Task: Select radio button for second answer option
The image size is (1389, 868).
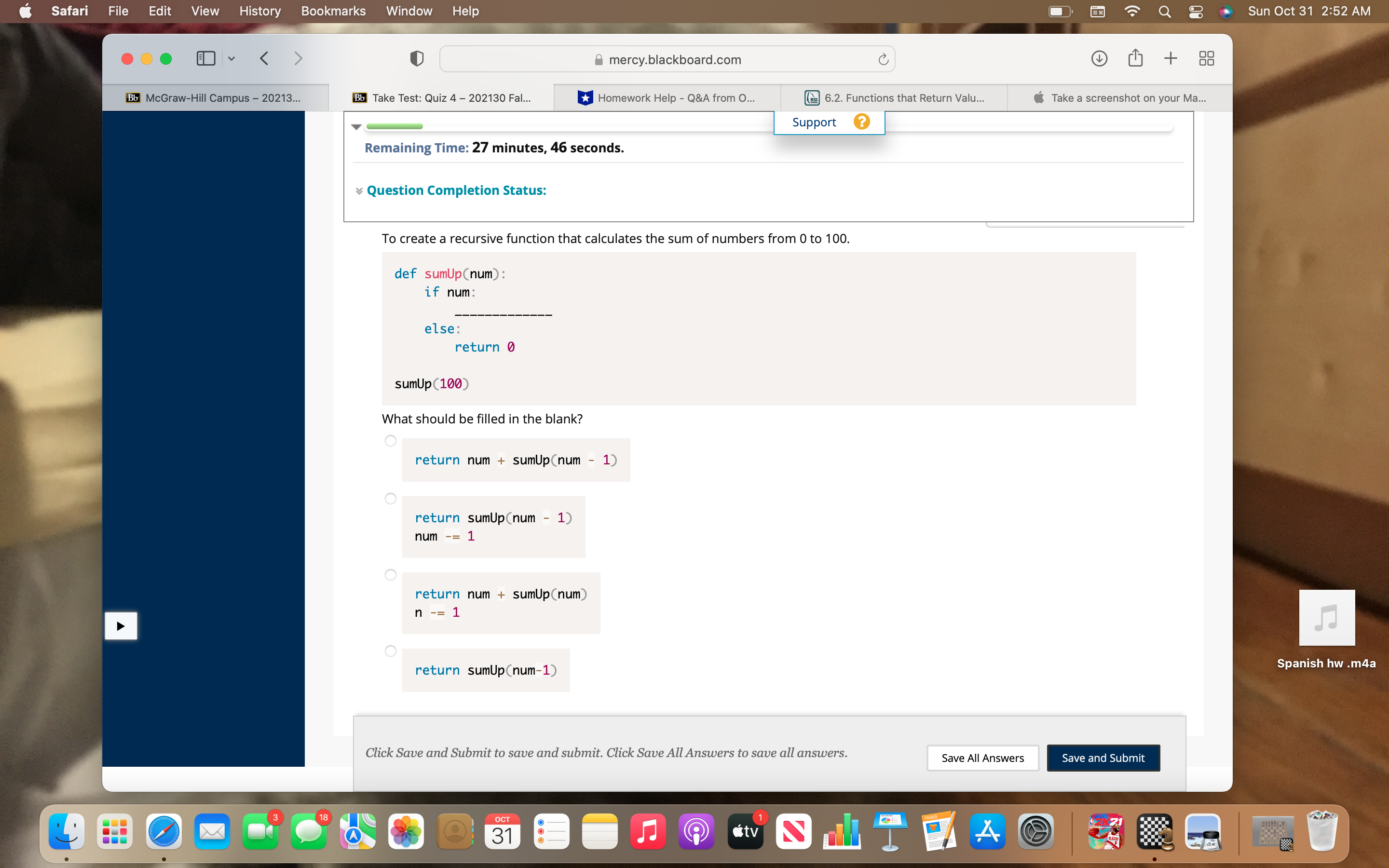Action: [x=390, y=497]
